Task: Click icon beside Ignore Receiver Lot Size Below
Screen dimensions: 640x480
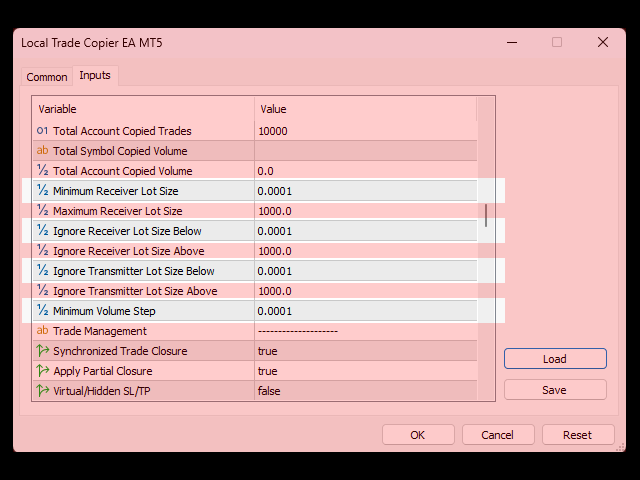Action: 42,230
